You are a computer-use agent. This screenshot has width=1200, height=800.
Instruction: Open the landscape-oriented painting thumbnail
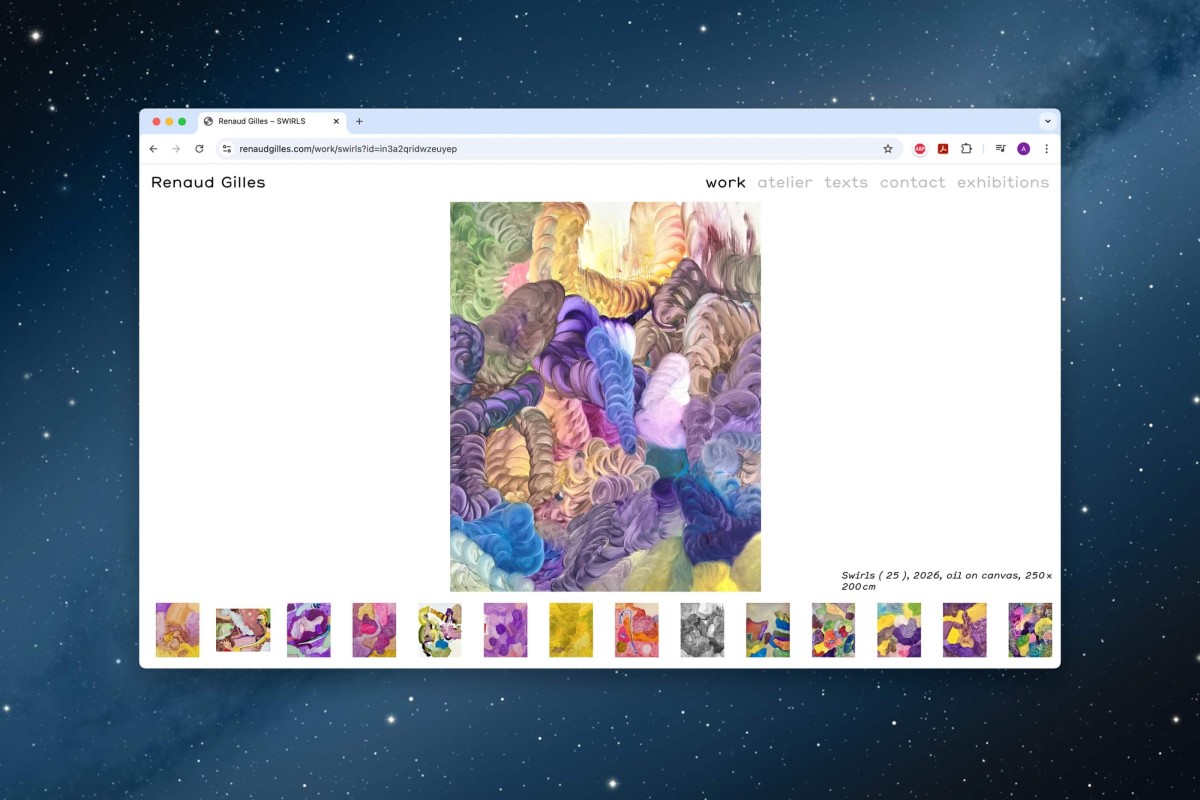pos(243,630)
